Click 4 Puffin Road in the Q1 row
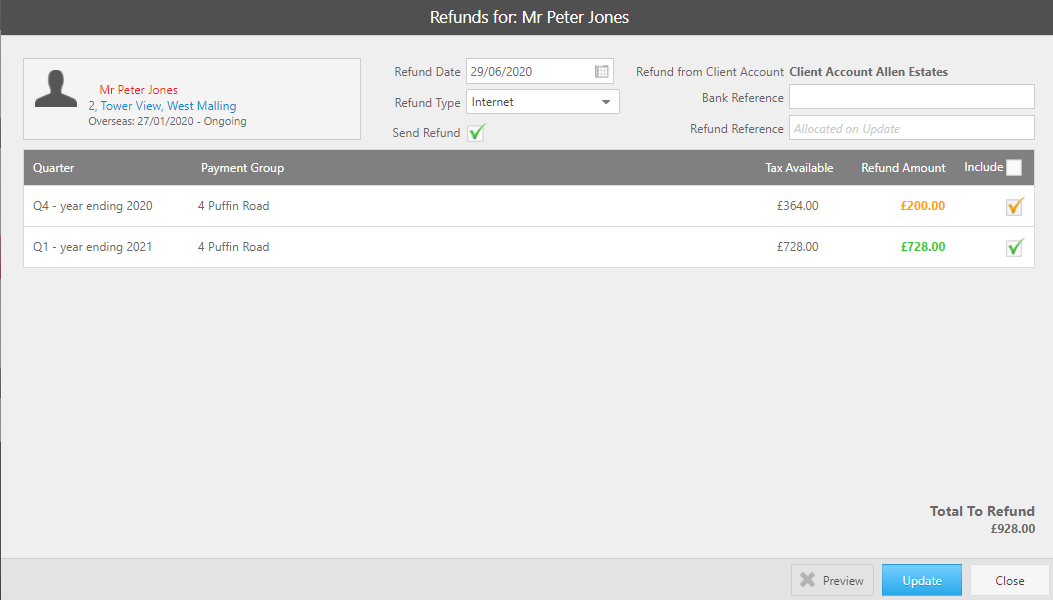Viewport: 1053px width, 600px height. click(x=234, y=247)
